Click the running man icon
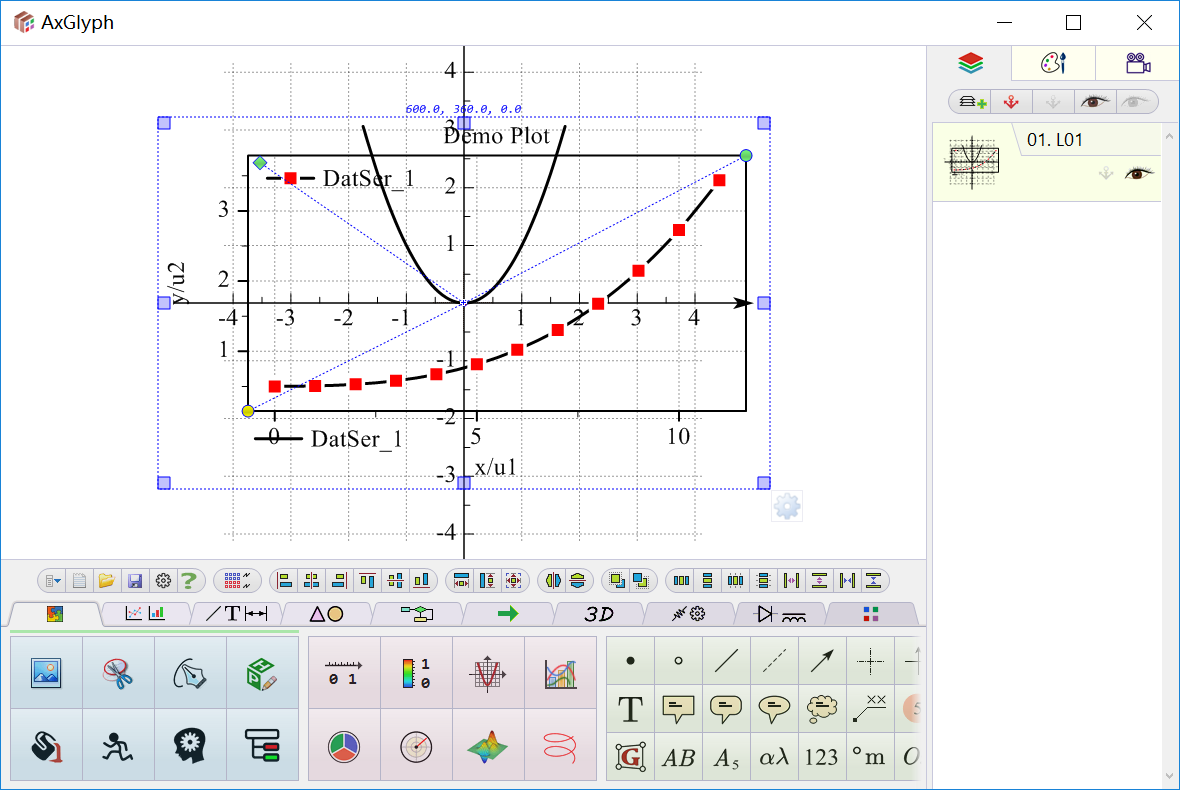Image resolution: width=1180 pixels, height=790 pixels. click(118, 746)
